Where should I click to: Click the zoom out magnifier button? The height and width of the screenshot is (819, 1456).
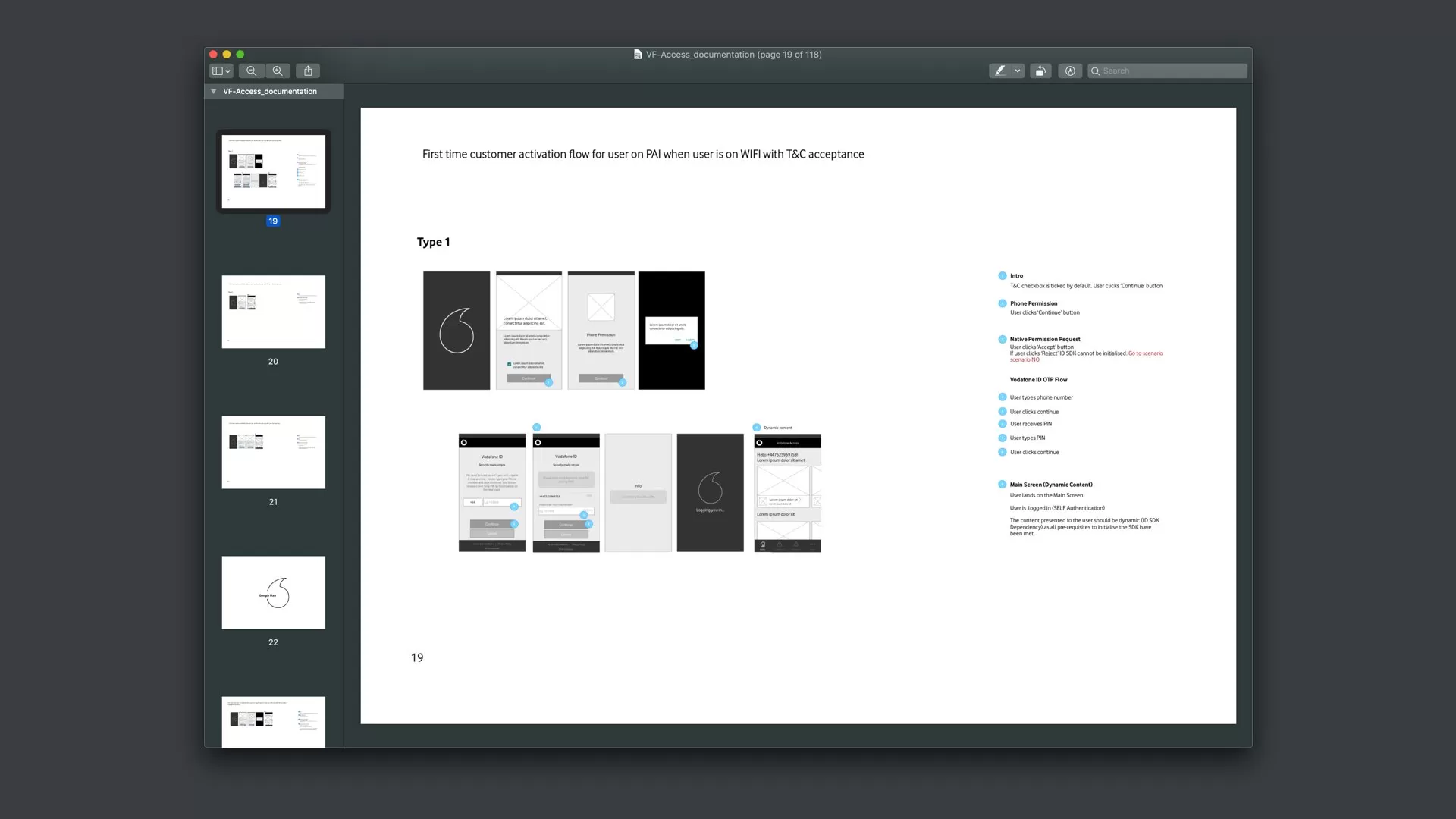pyautogui.click(x=251, y=71)
